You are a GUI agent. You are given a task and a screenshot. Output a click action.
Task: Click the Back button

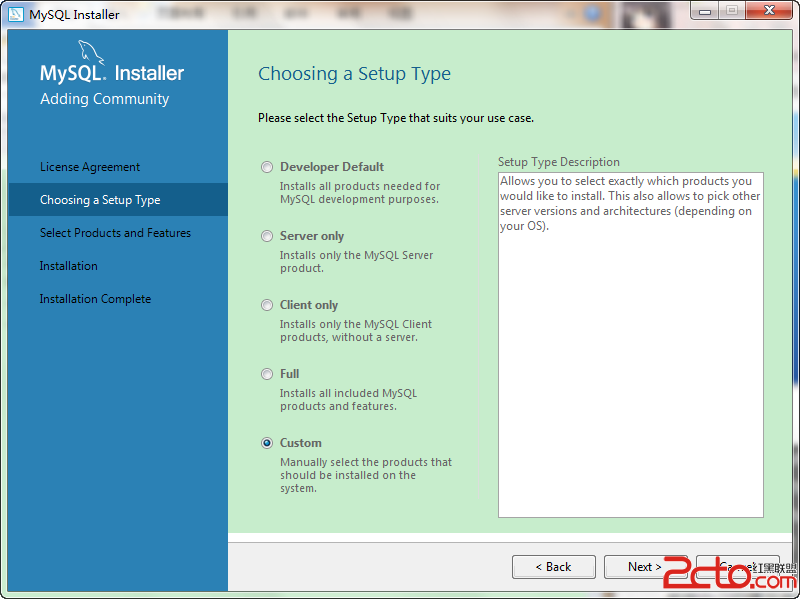(x=554, y=567)
